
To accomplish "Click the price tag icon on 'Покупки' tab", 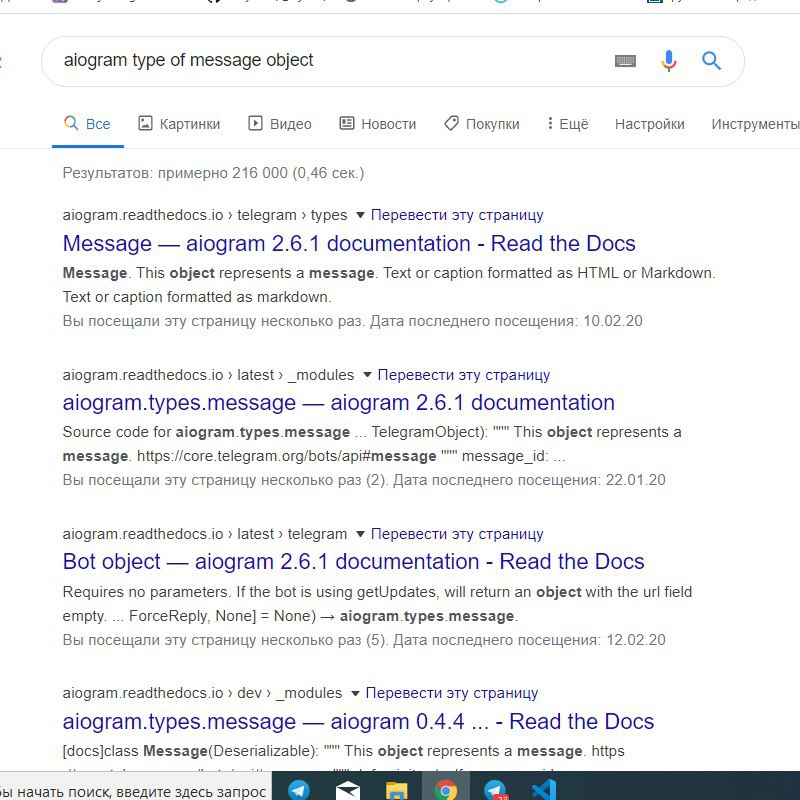I will click(452, 123).
